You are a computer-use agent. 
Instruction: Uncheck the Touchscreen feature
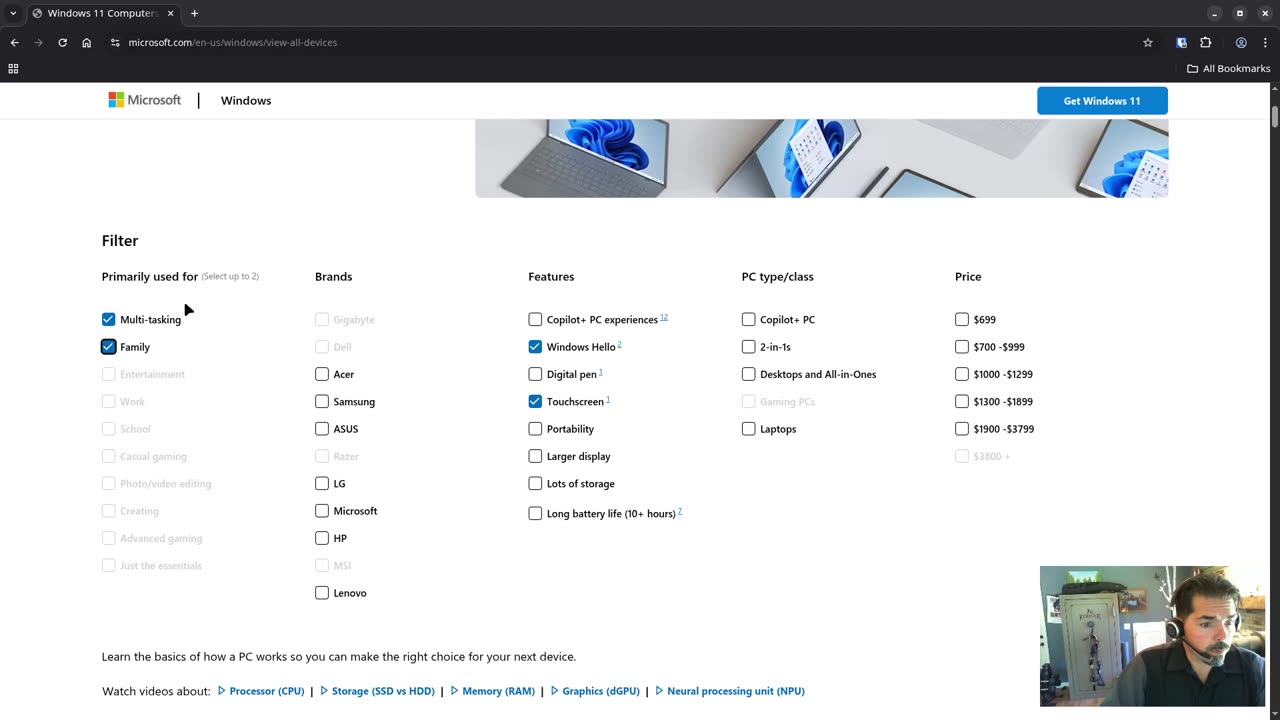pos(535,401)
